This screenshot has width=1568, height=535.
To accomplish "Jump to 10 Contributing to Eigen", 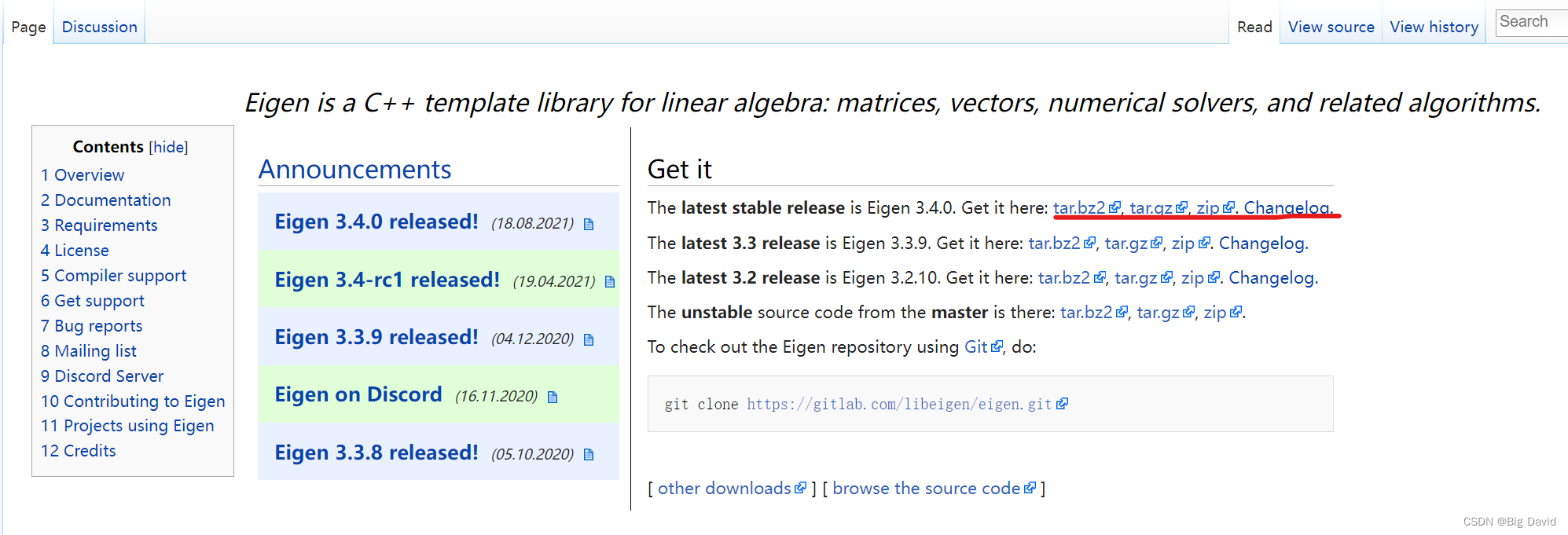I will [133, 401].
